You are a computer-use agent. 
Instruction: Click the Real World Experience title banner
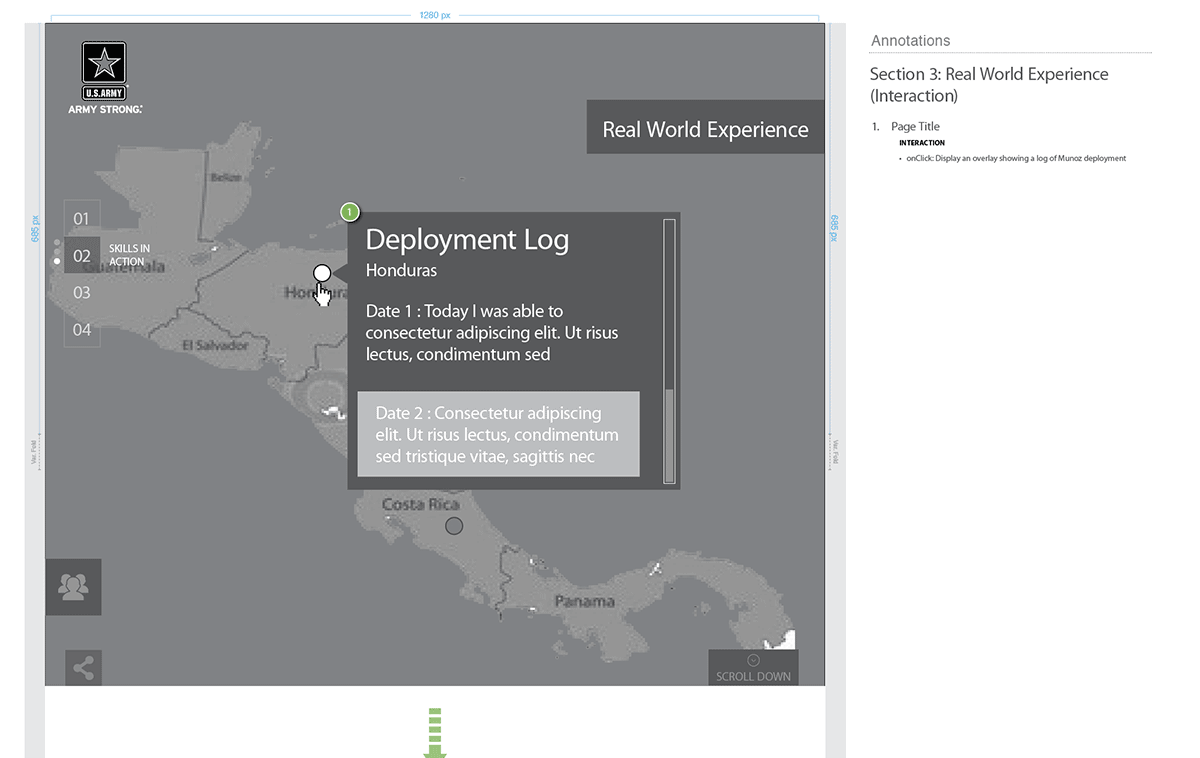pyautogui.click(x=705, y=129)
